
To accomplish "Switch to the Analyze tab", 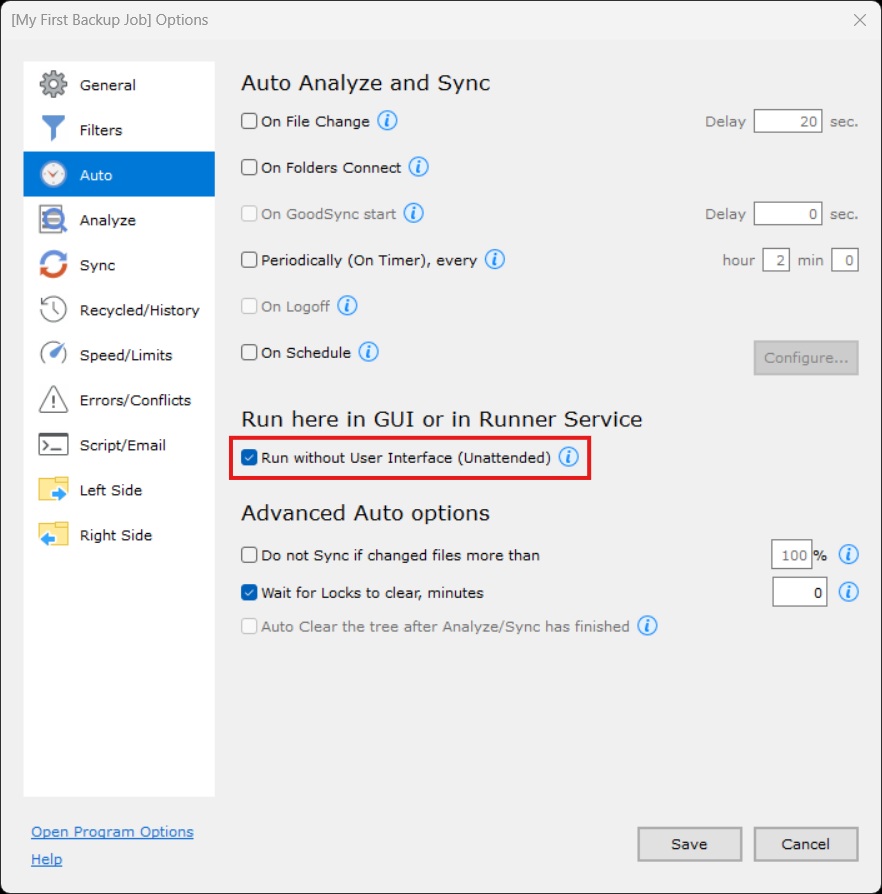I will (119, 220).
